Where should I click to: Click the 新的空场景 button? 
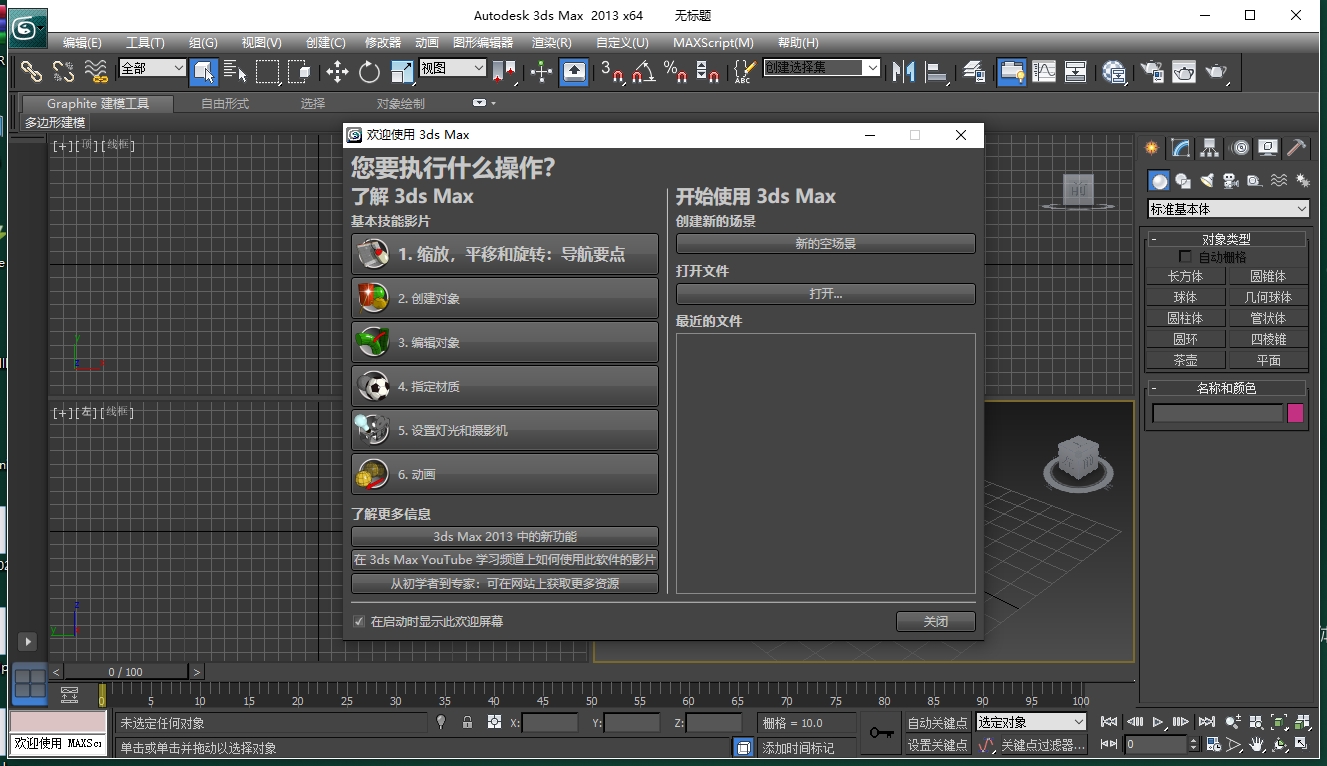click(825, 244)
